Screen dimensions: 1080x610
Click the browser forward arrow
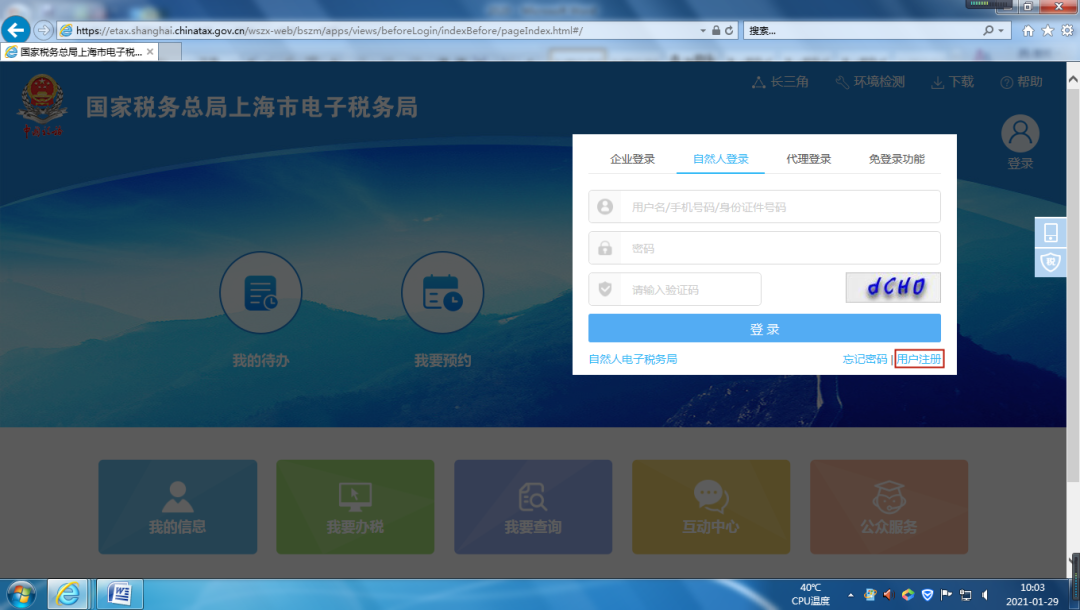[x=43, y=30]
